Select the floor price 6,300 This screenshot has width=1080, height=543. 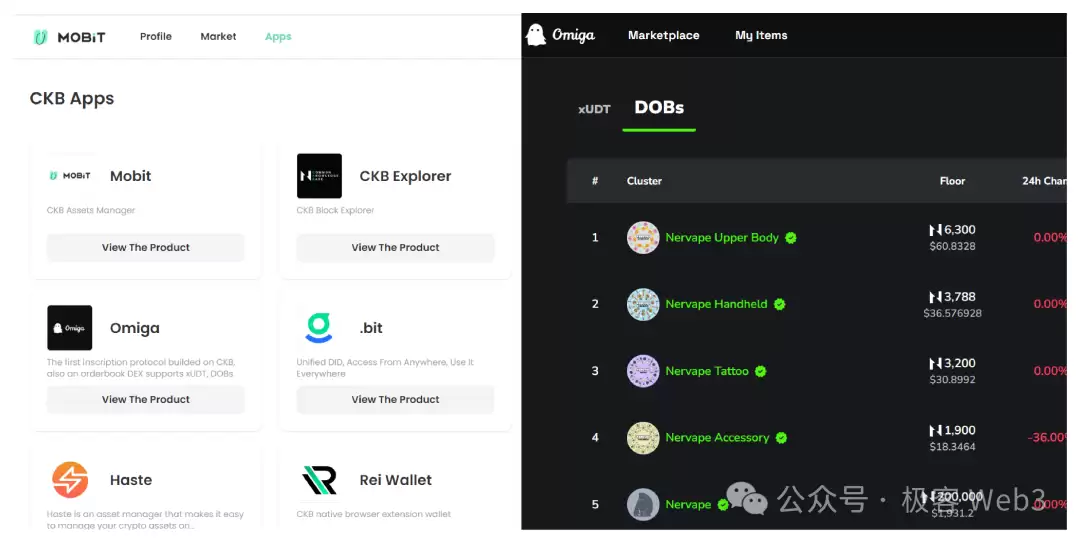(953, 230)
